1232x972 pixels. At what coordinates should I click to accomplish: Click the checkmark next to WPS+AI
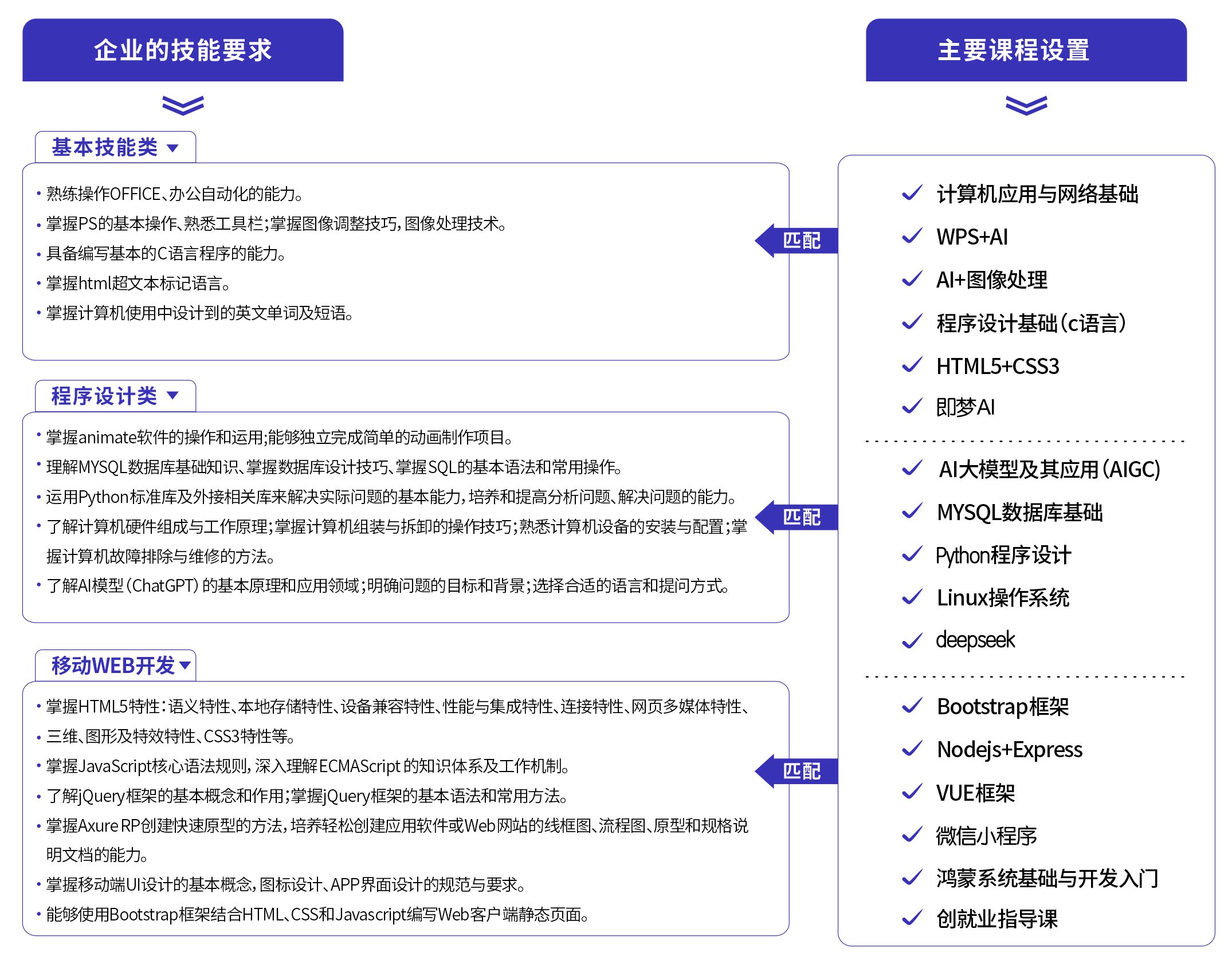(x=912, y=237)
